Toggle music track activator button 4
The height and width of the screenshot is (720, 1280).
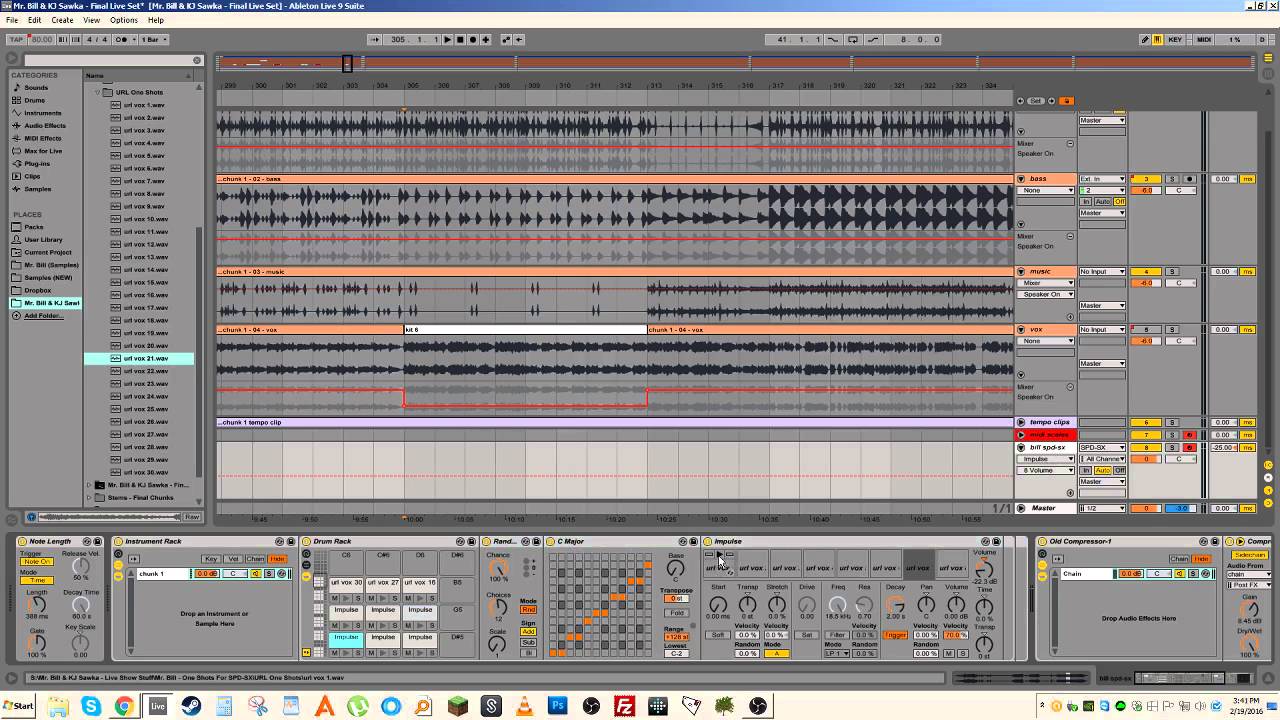point(1146,271)
